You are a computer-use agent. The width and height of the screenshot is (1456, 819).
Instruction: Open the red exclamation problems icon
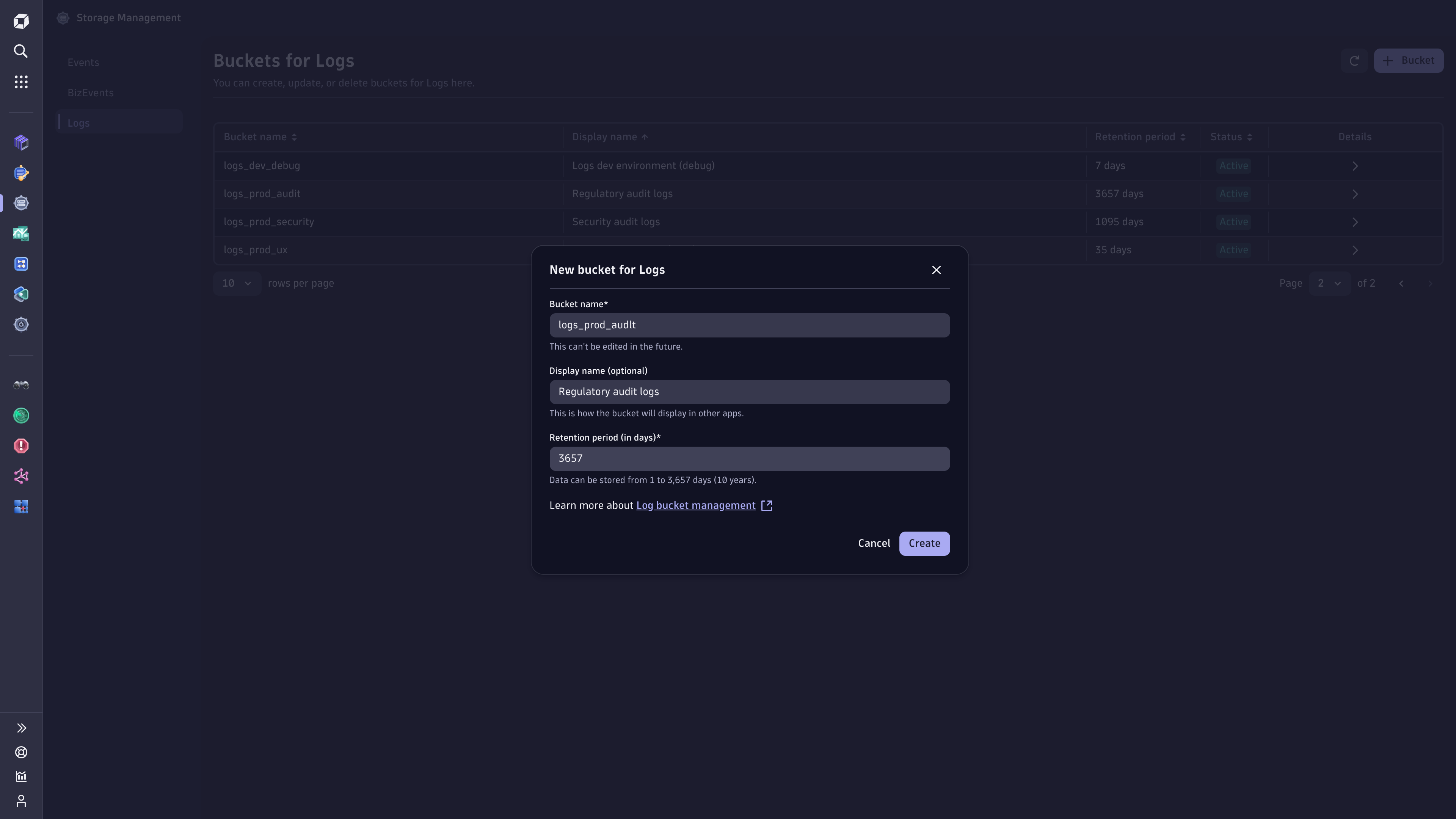point(21,446)
